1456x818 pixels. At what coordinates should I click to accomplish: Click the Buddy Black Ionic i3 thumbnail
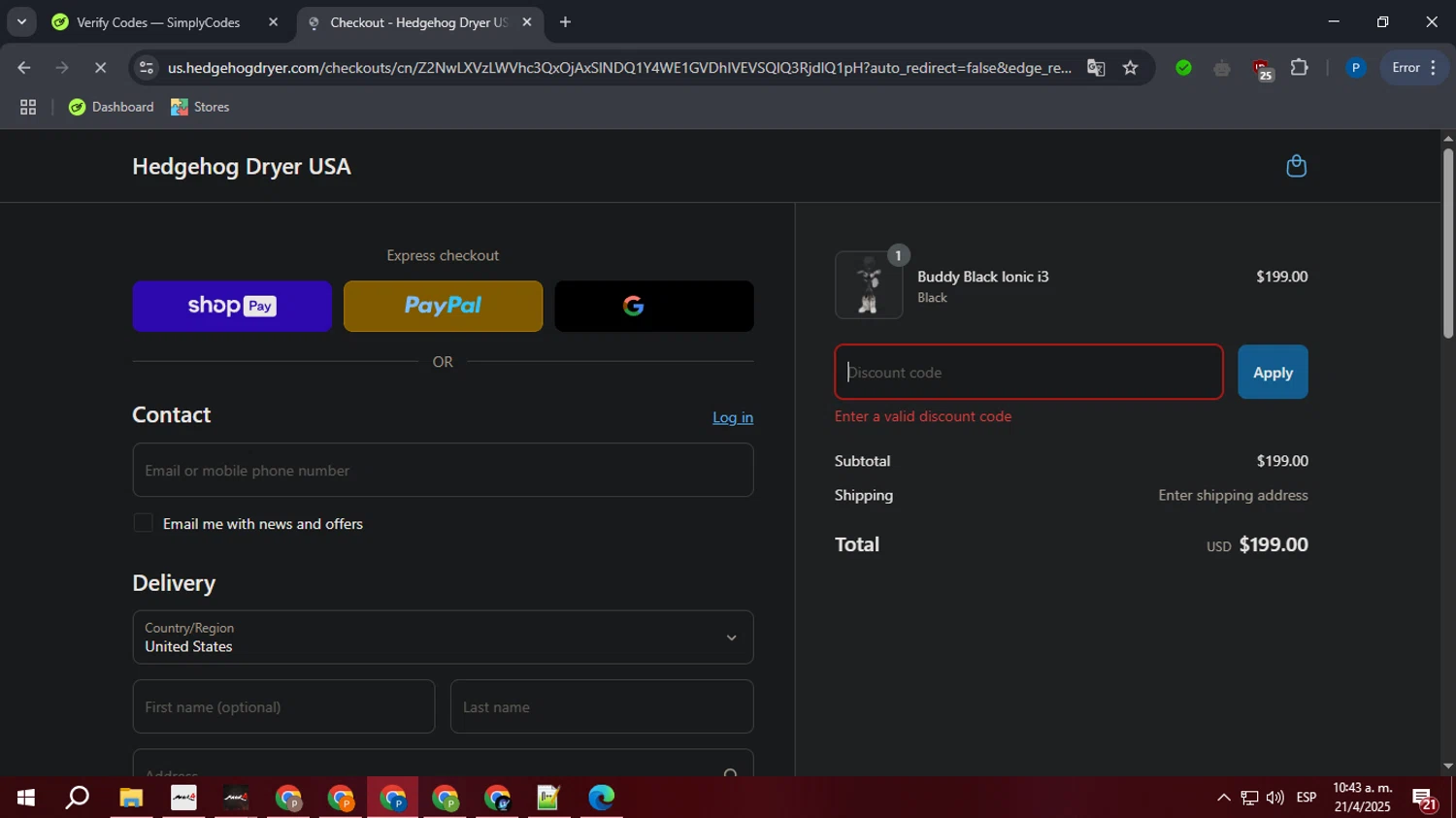(869, 285)
